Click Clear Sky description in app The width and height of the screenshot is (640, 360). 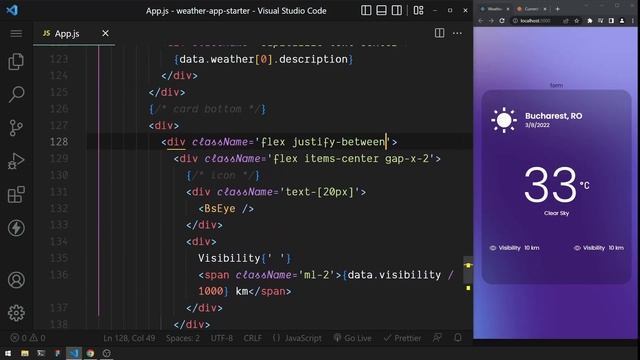pos(556,213)
